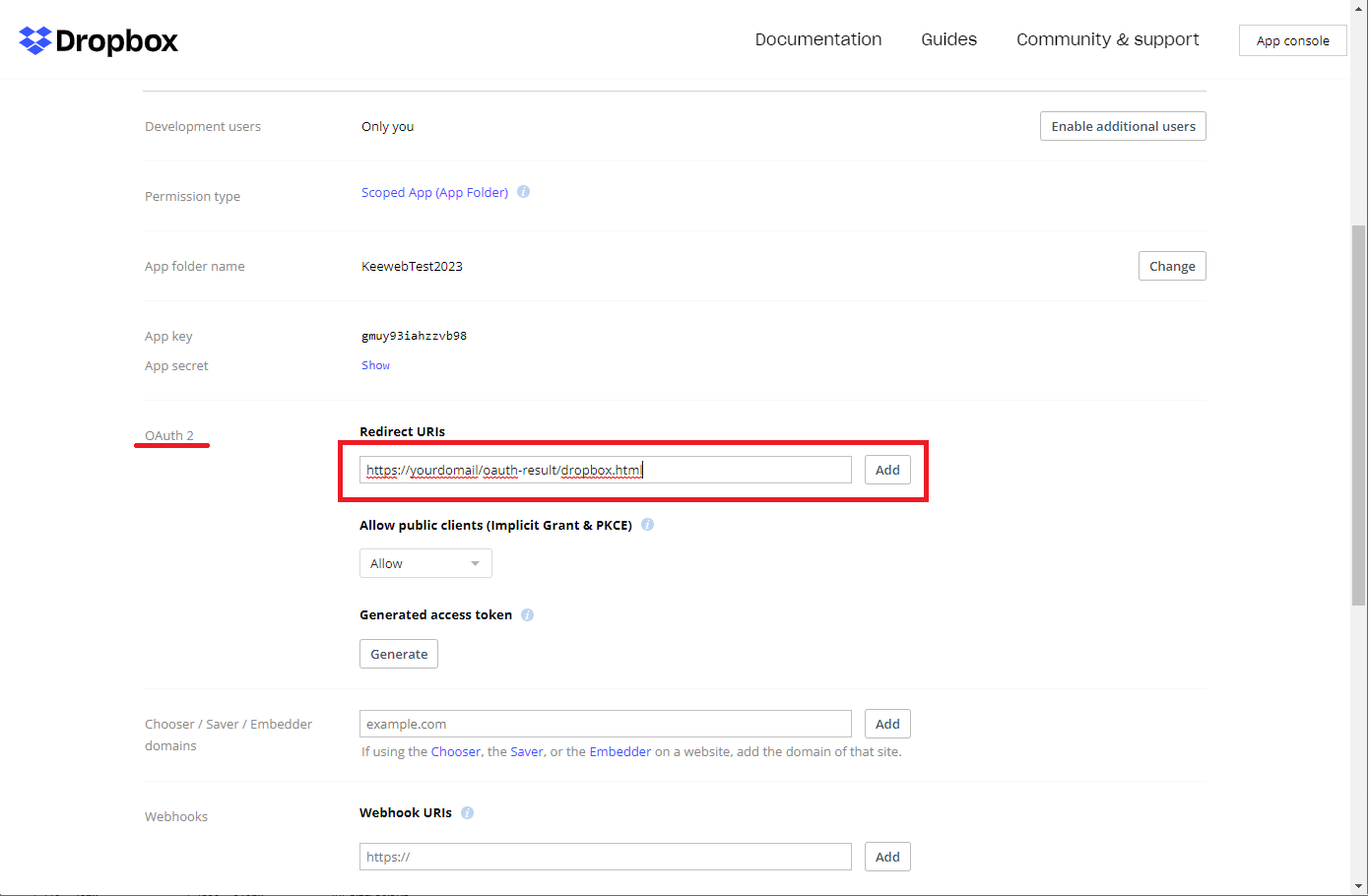This screenshot has height=896, width=1369.
Task: Open the Guides menu
Action: pyautogui.click(x=949, y=39)
